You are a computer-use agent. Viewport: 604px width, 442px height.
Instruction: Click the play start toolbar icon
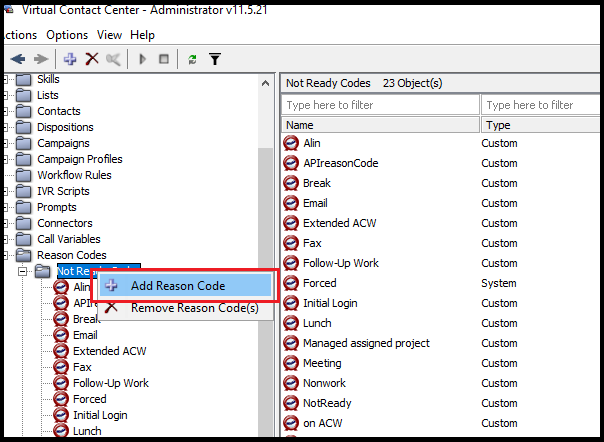tap(143, 59)
